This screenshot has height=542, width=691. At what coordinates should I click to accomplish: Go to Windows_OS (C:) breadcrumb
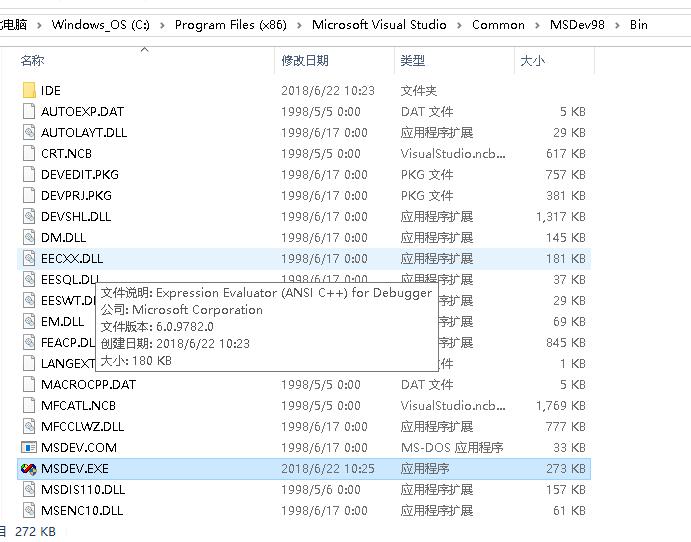[100, 25]
